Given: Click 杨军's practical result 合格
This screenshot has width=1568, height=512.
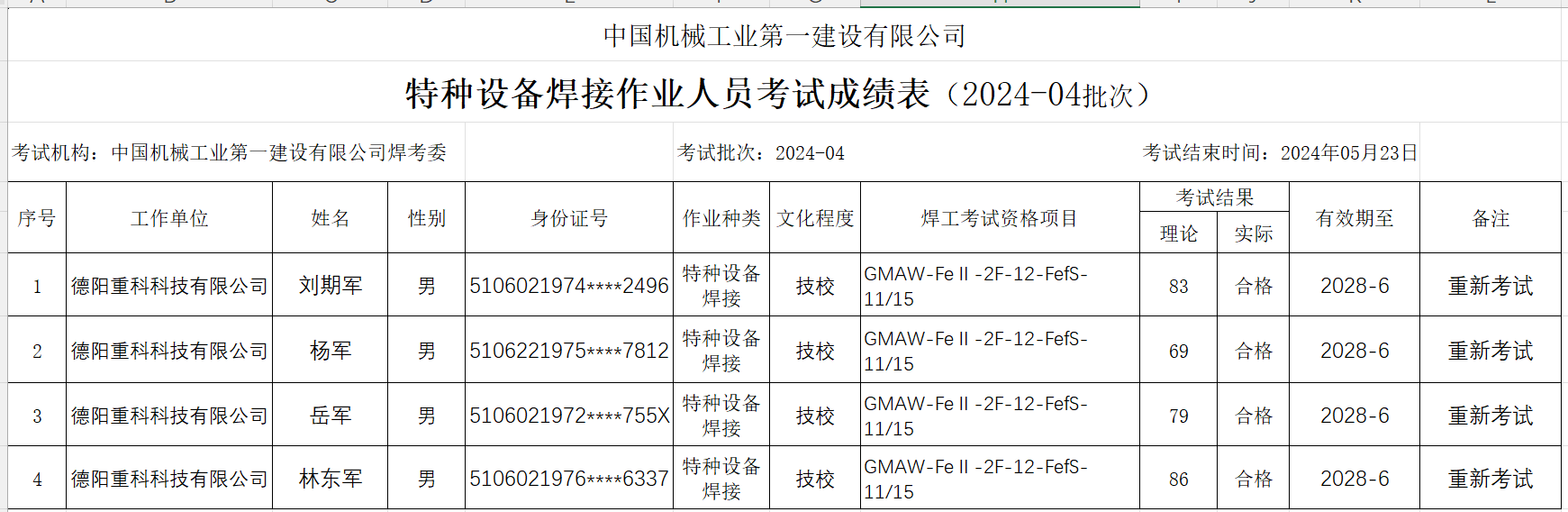Looking at the screenshot, I should point(1254,350).
